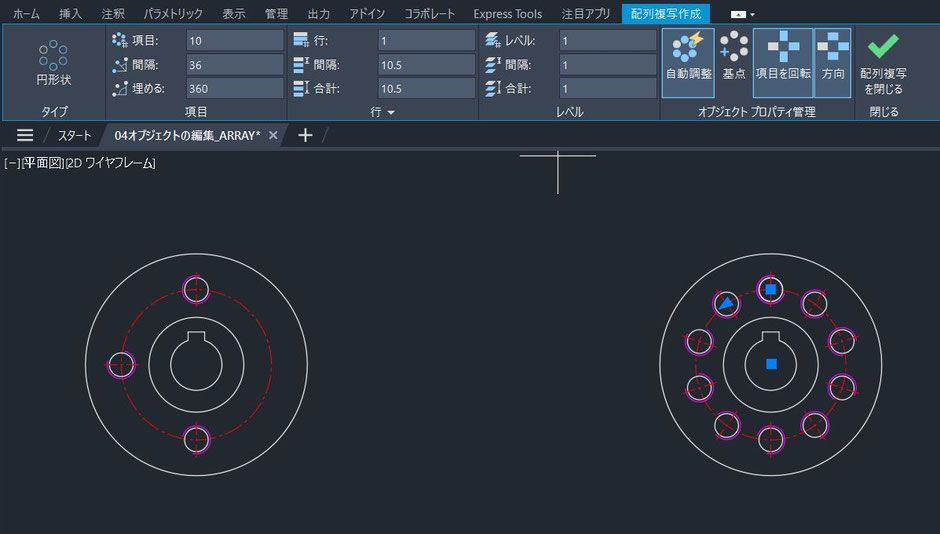Viewport: 940px width, 534px height.
Task: Click the レベル panel title
Action: click(x=570, y=111)
